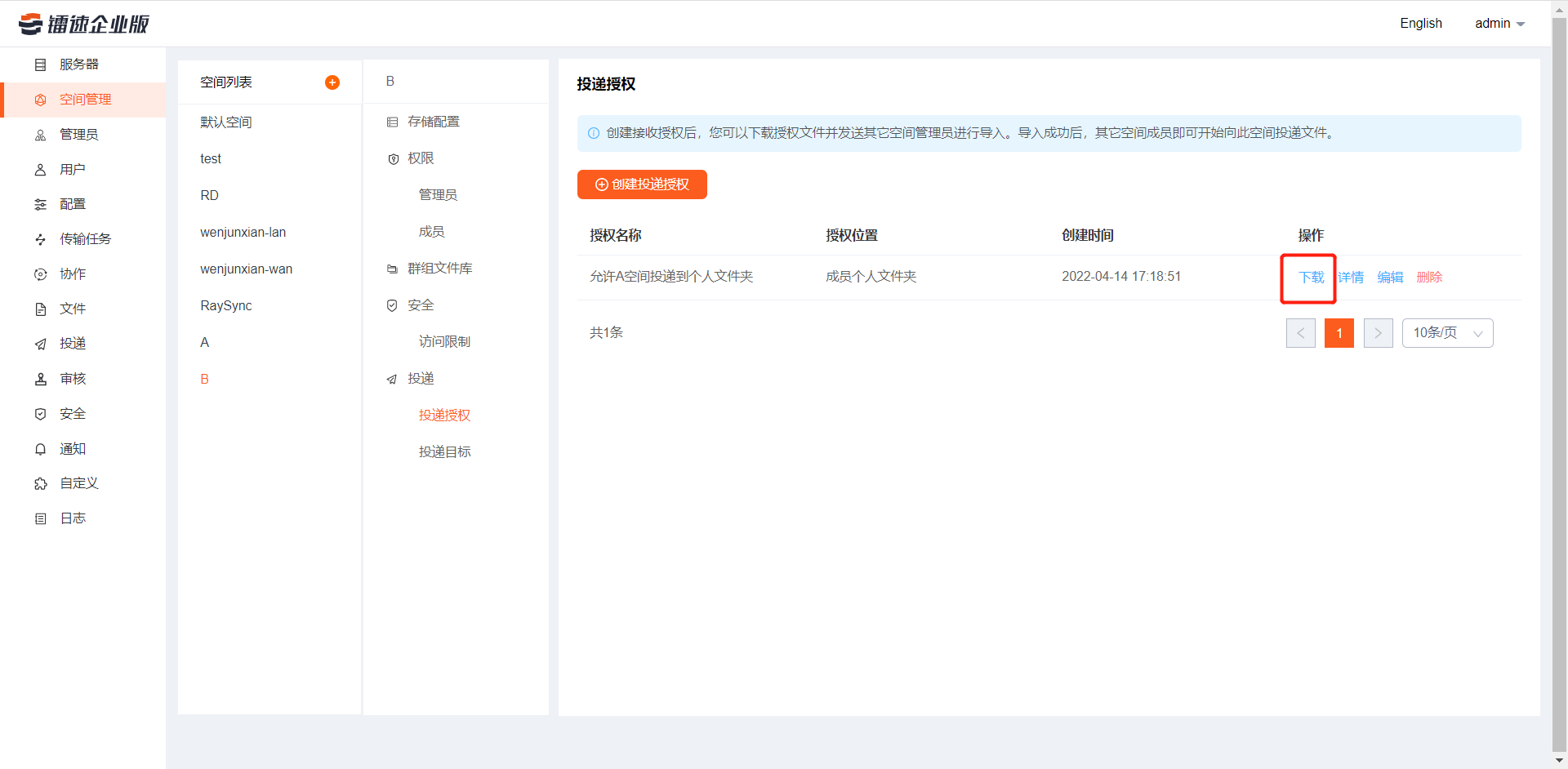This screenshot has width=1568, height=769.
Task: Open the 日志 (Logs) sidebar section
Action: pos(72,518)
